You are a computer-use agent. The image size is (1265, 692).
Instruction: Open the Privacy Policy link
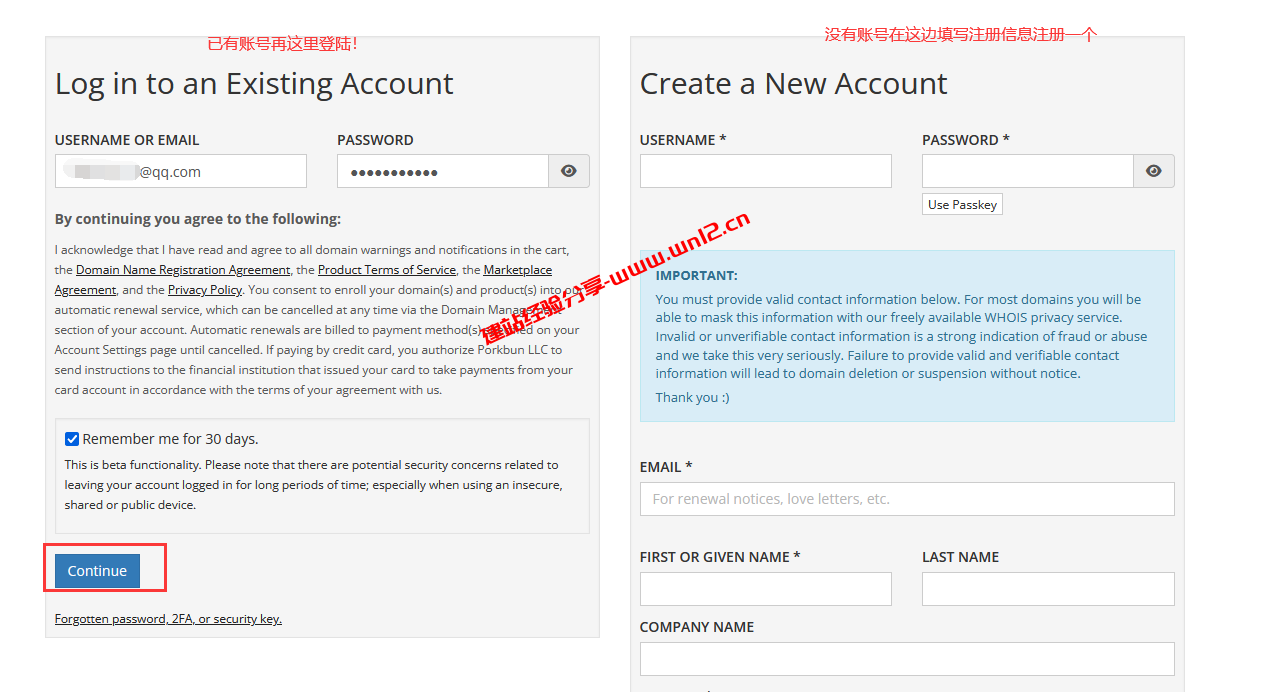(205, 290)
